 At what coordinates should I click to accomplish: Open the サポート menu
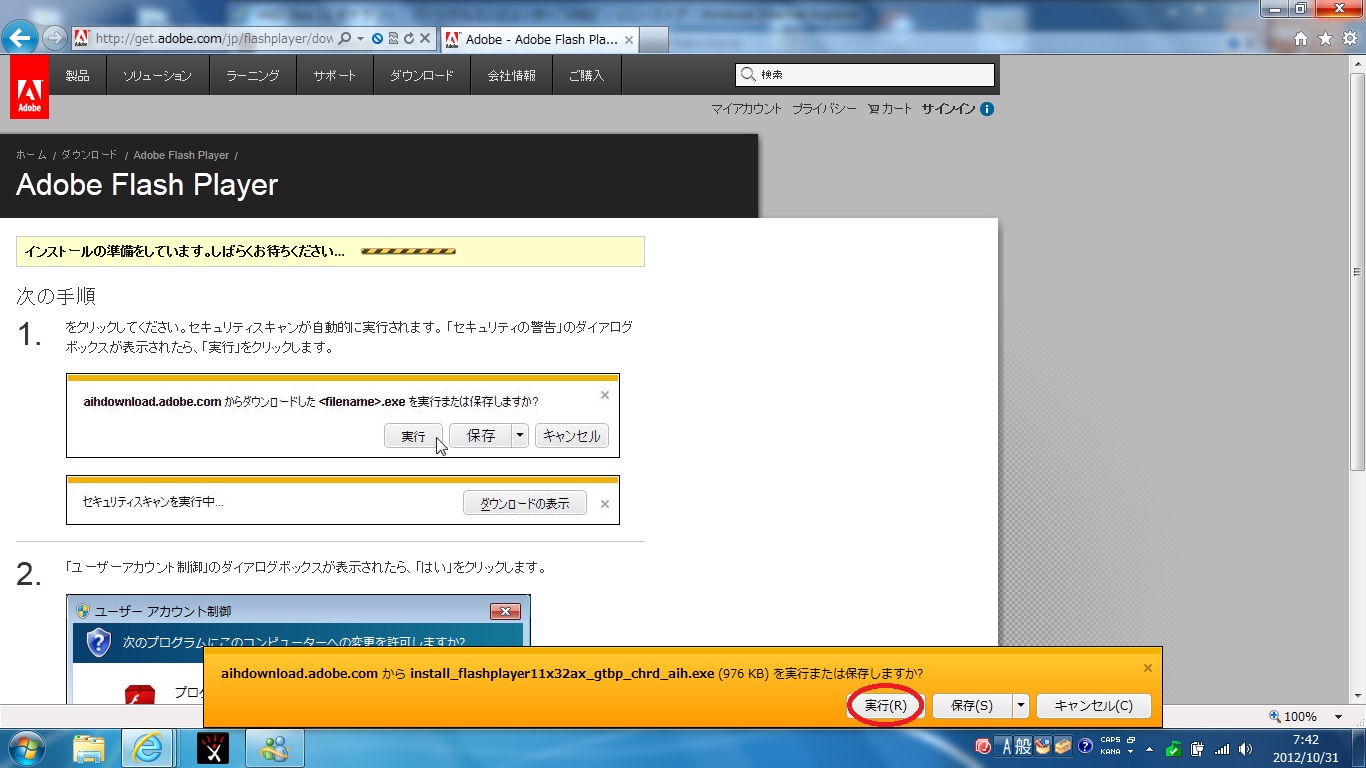click(x=334, y=75)
